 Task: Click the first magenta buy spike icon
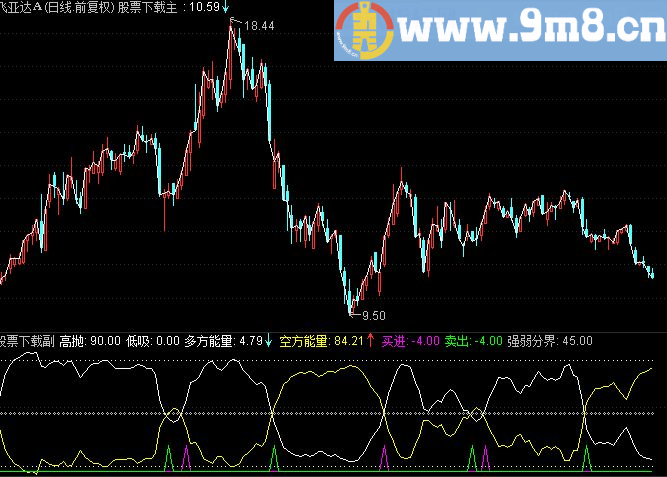[186, 458]
